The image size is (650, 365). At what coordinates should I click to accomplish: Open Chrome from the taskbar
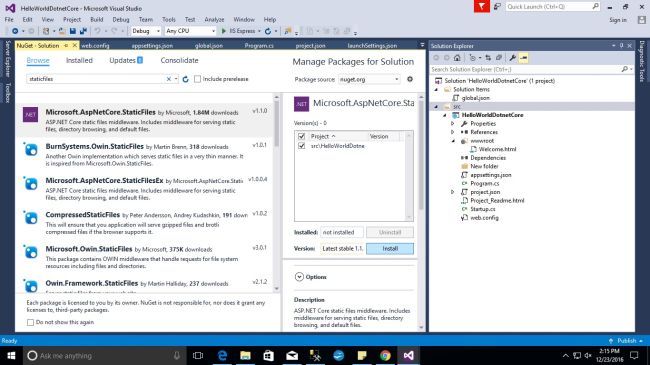[x=385, y=355]
